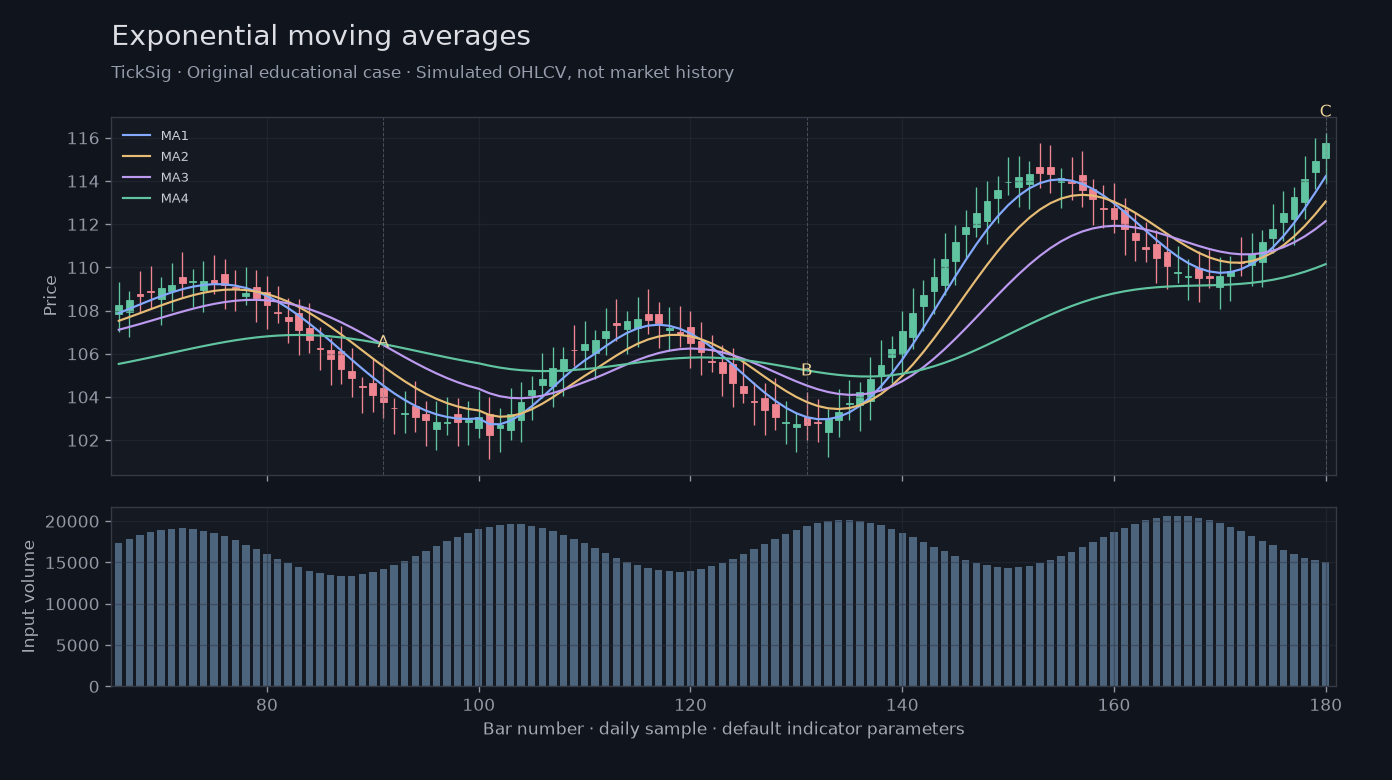This screenshot has height=780, width=1392.
Task: Click marker label A on price chart
Action: [x=383, y=342]
